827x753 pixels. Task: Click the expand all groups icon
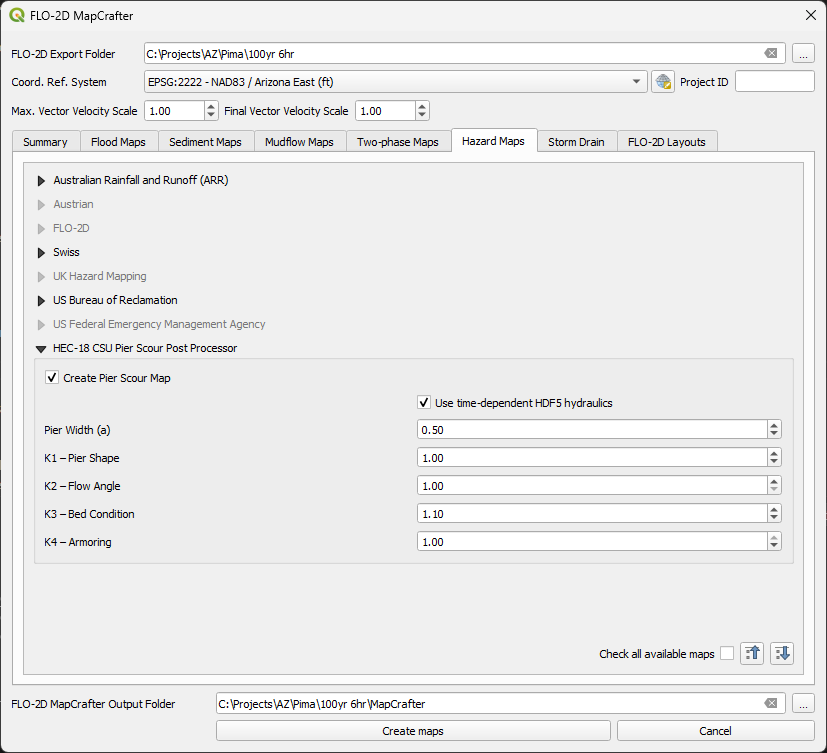pos(782,653)
